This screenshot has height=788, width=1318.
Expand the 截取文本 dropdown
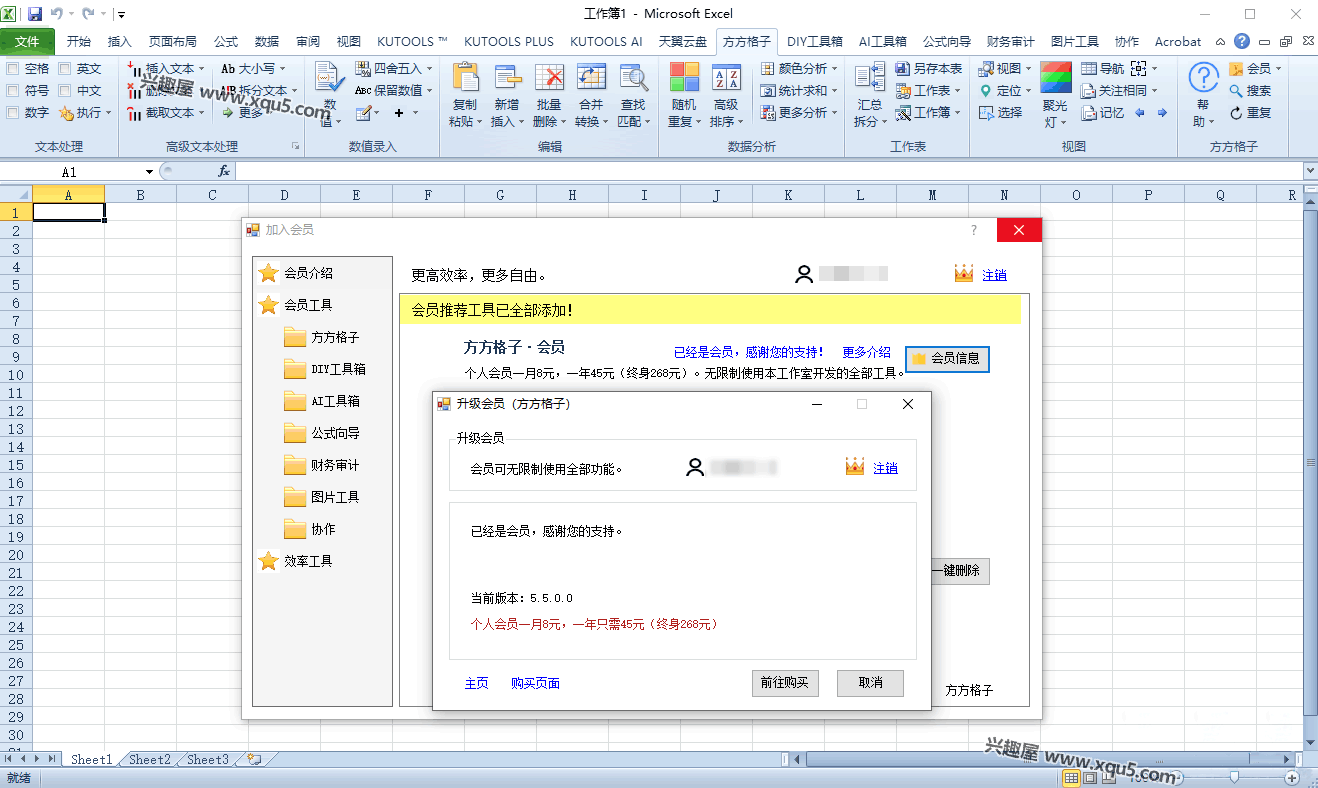pos(201,113)
